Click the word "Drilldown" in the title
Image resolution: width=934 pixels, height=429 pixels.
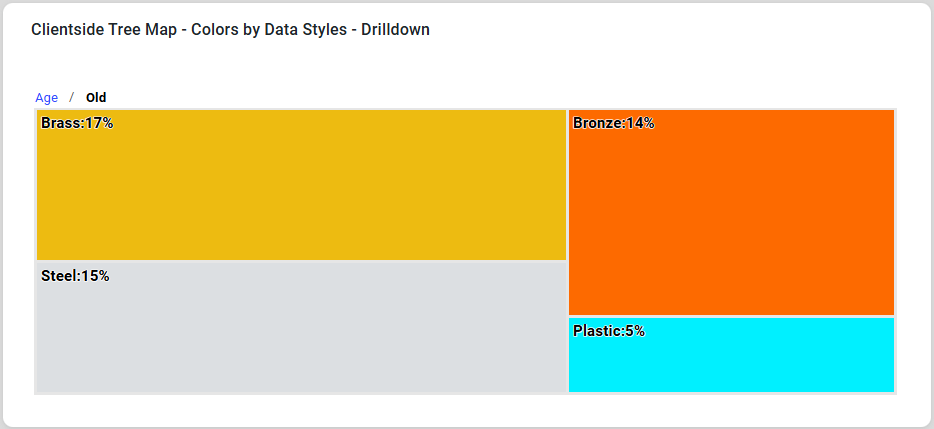coord(389,30)
